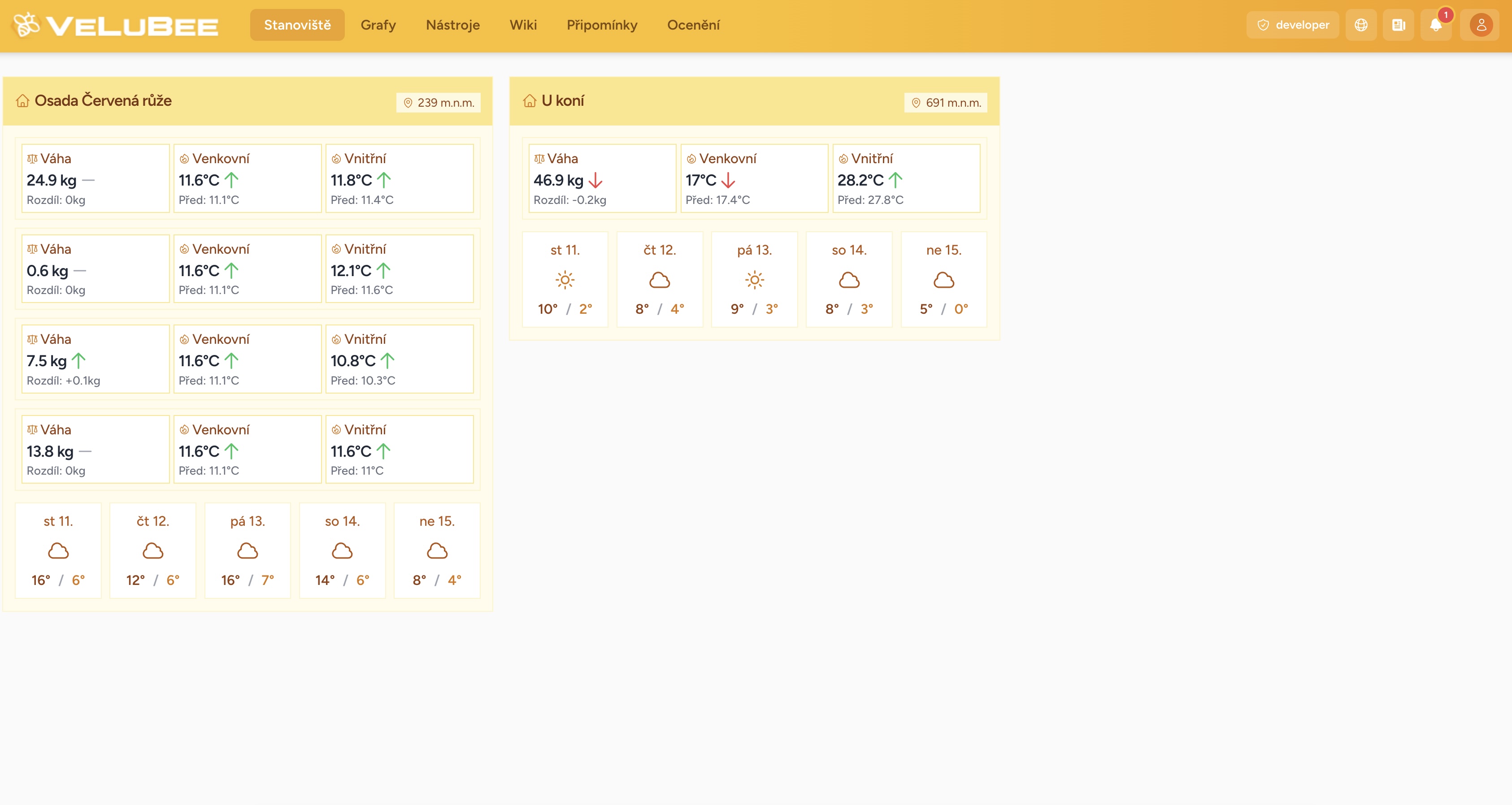The height and width of the screenshot is (805, 1512).
Task: Open the Wiki menu item
Action: (524, 25)
